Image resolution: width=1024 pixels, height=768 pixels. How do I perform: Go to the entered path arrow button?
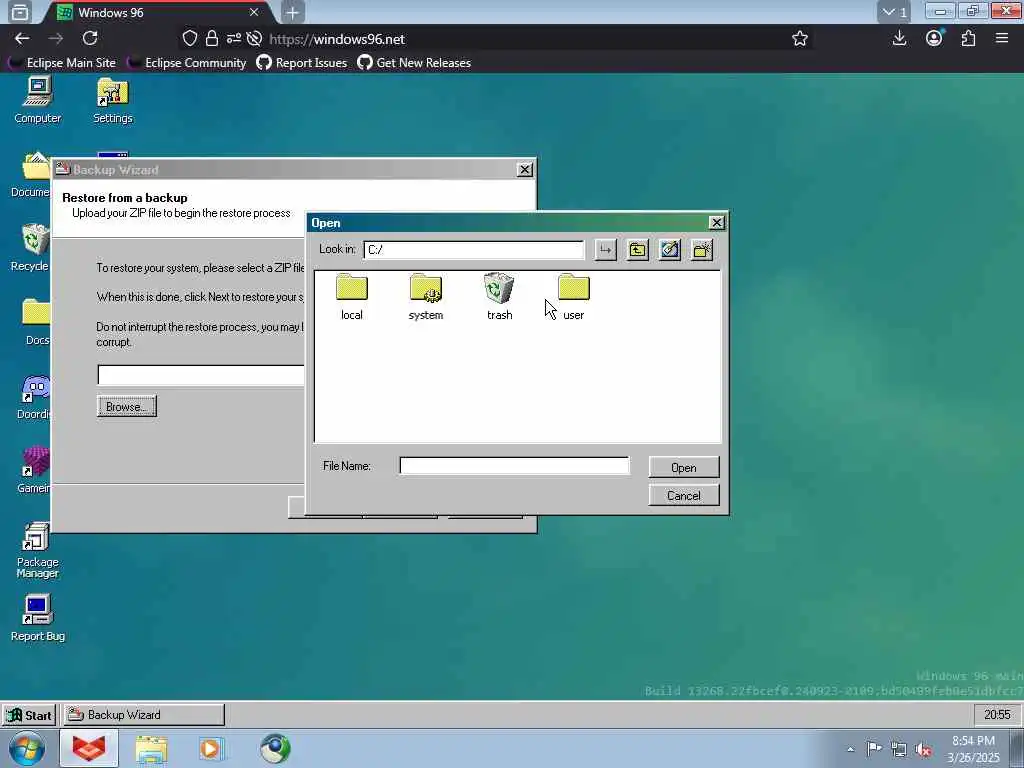605,249
